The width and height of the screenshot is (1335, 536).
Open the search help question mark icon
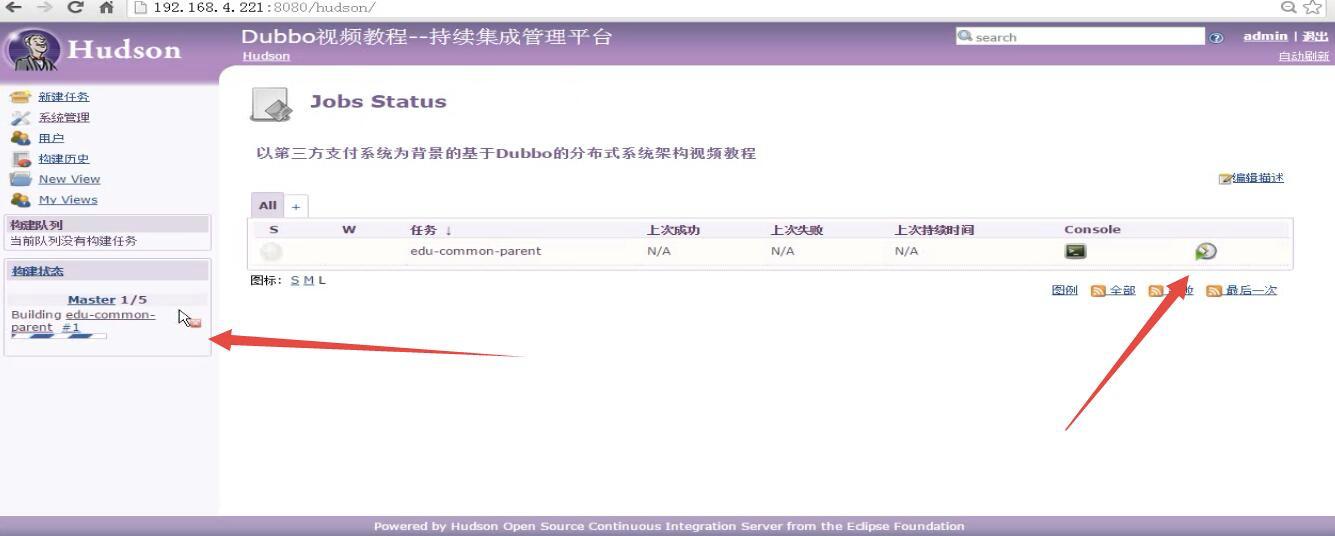[x=1216, y=38]
